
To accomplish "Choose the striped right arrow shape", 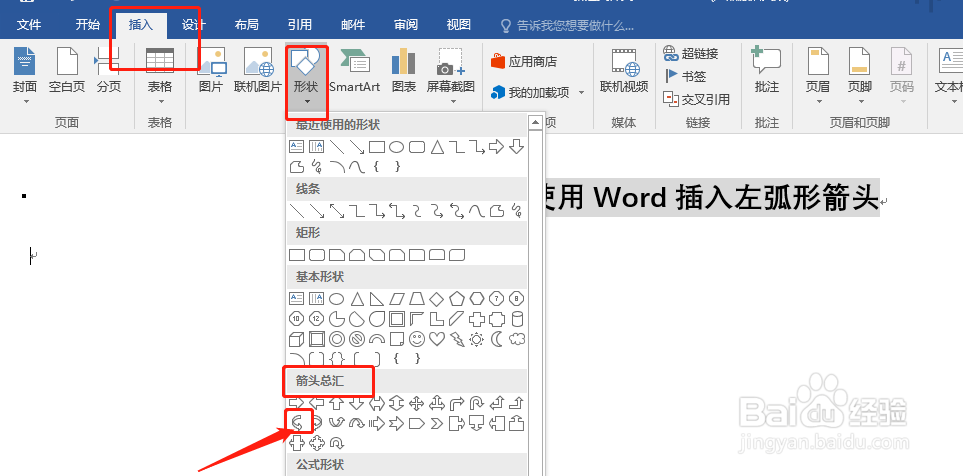I will tap(376, 423).
